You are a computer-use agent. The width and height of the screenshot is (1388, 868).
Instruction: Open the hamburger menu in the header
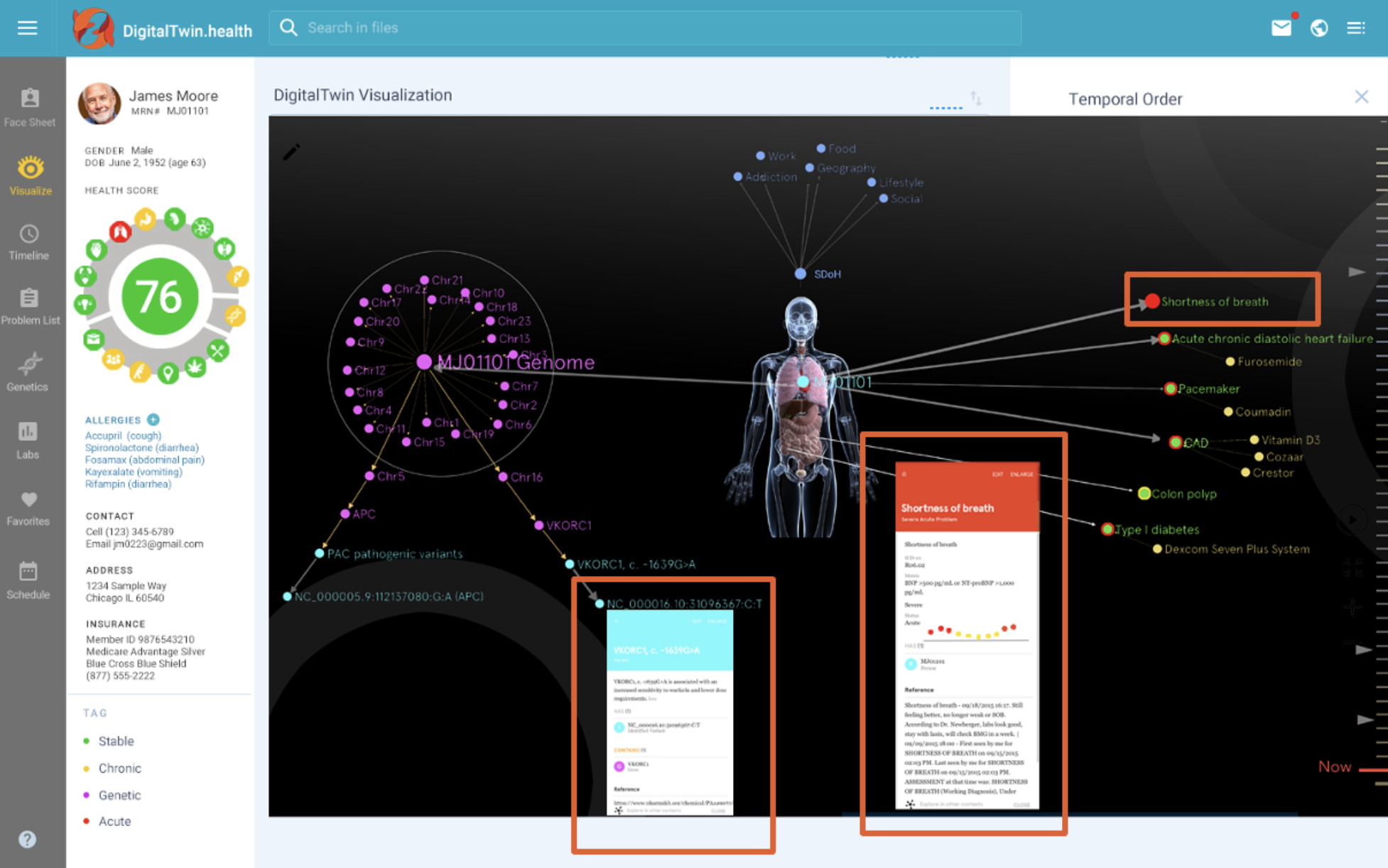(27, 28)
